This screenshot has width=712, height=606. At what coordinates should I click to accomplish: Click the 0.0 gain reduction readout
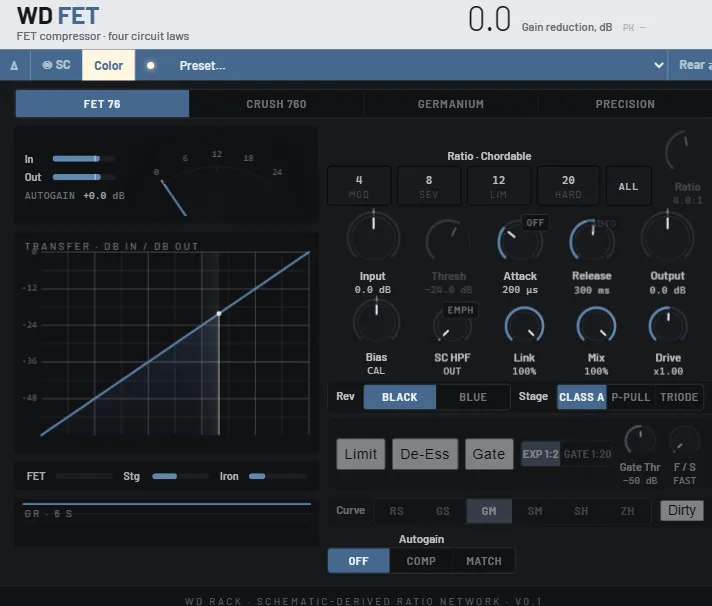(490, 20)
